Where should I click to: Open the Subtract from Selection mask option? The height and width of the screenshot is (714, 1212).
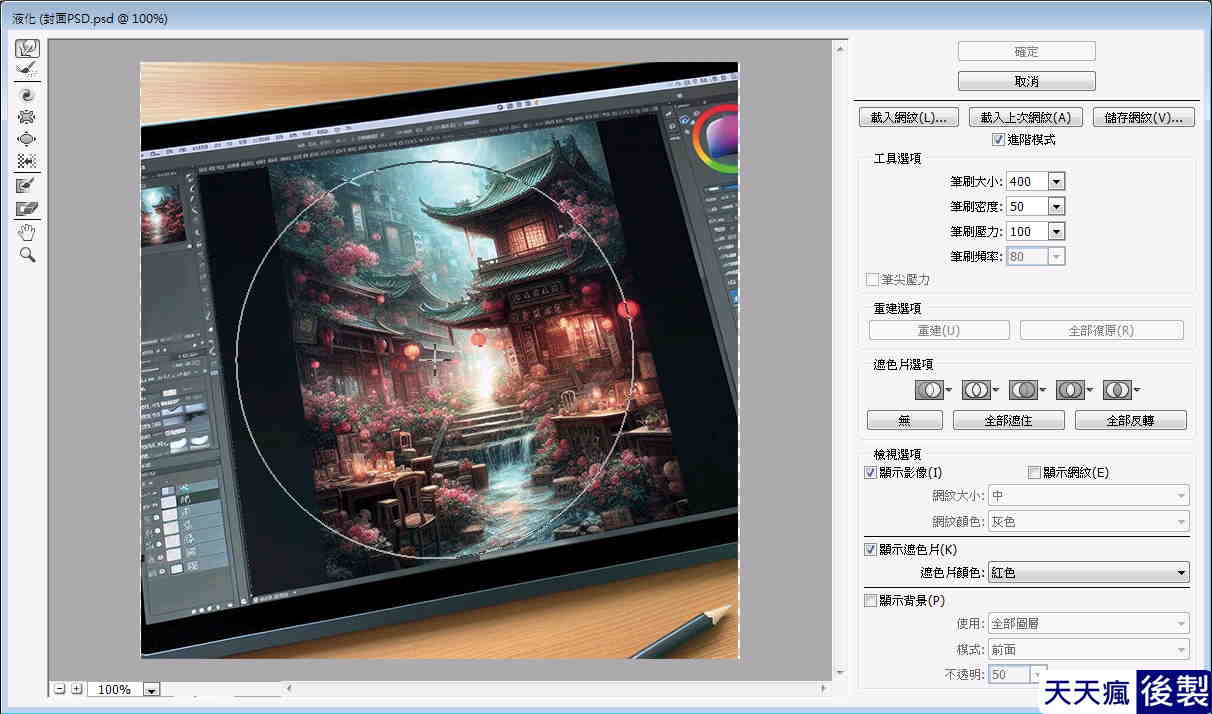pos(1027,390)
